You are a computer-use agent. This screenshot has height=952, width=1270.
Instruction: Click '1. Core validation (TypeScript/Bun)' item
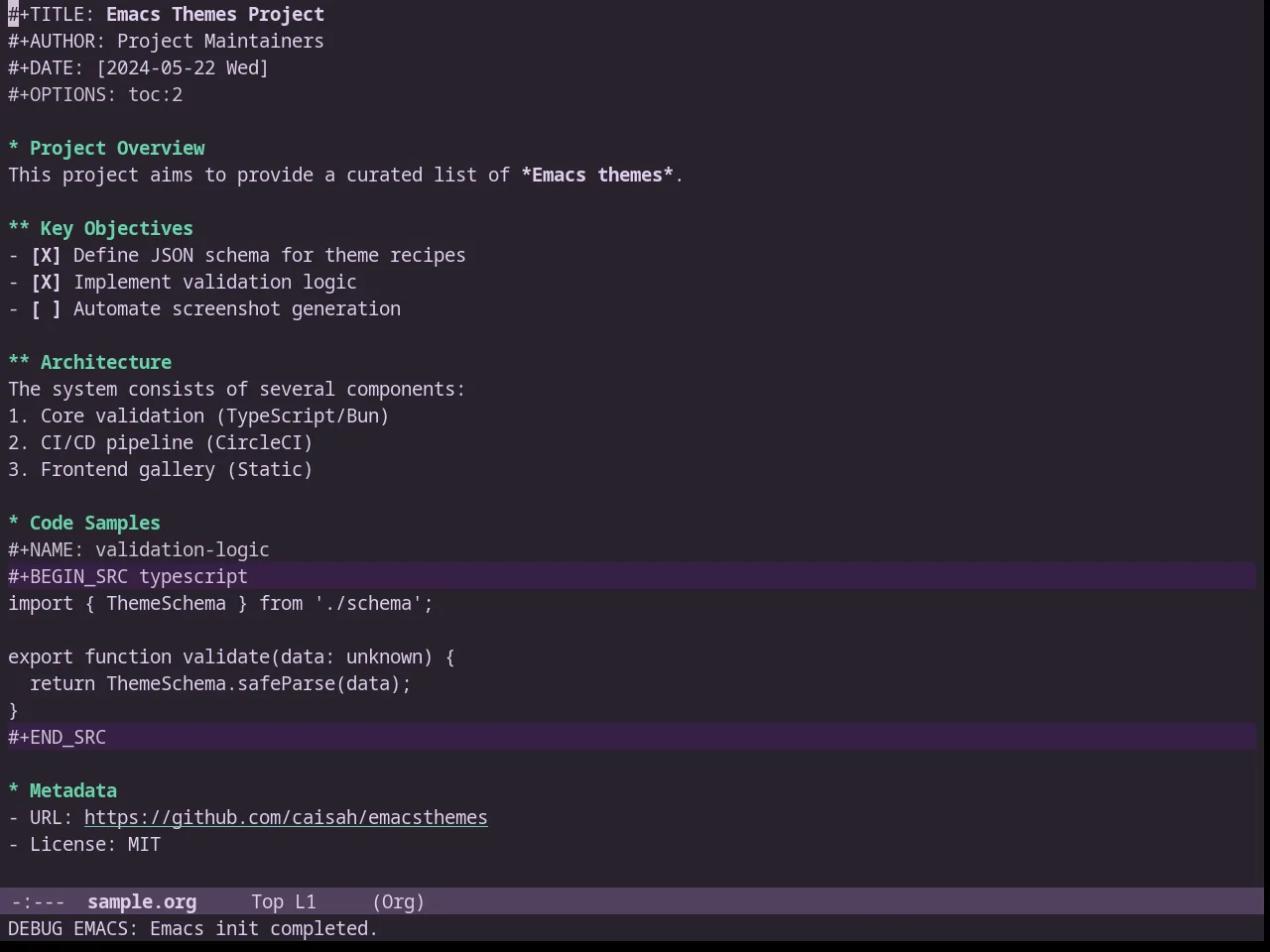(198, 416)
